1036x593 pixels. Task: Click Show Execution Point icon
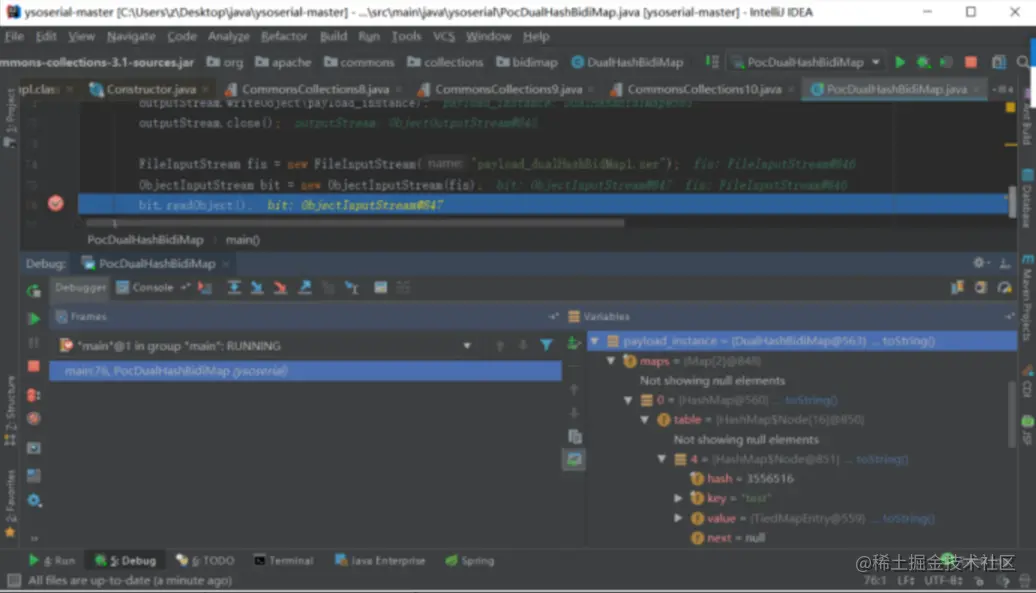[205, 288]
